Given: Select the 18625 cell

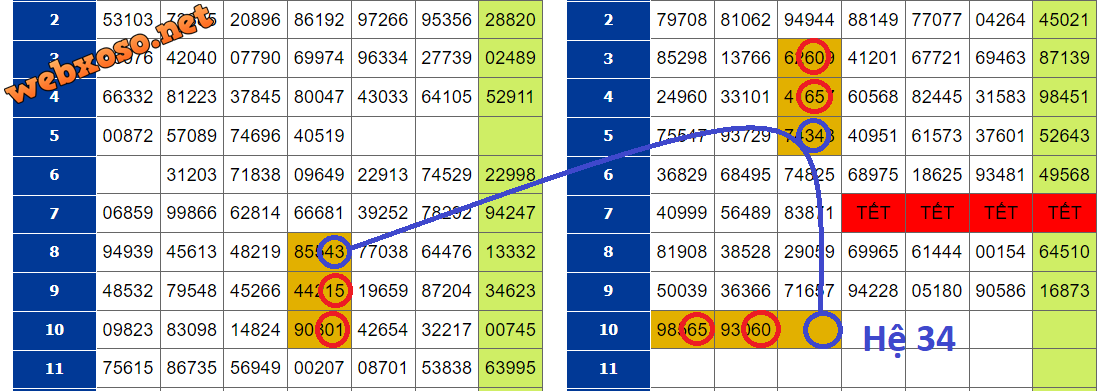Looking at the screenshot, I should 937,174.
